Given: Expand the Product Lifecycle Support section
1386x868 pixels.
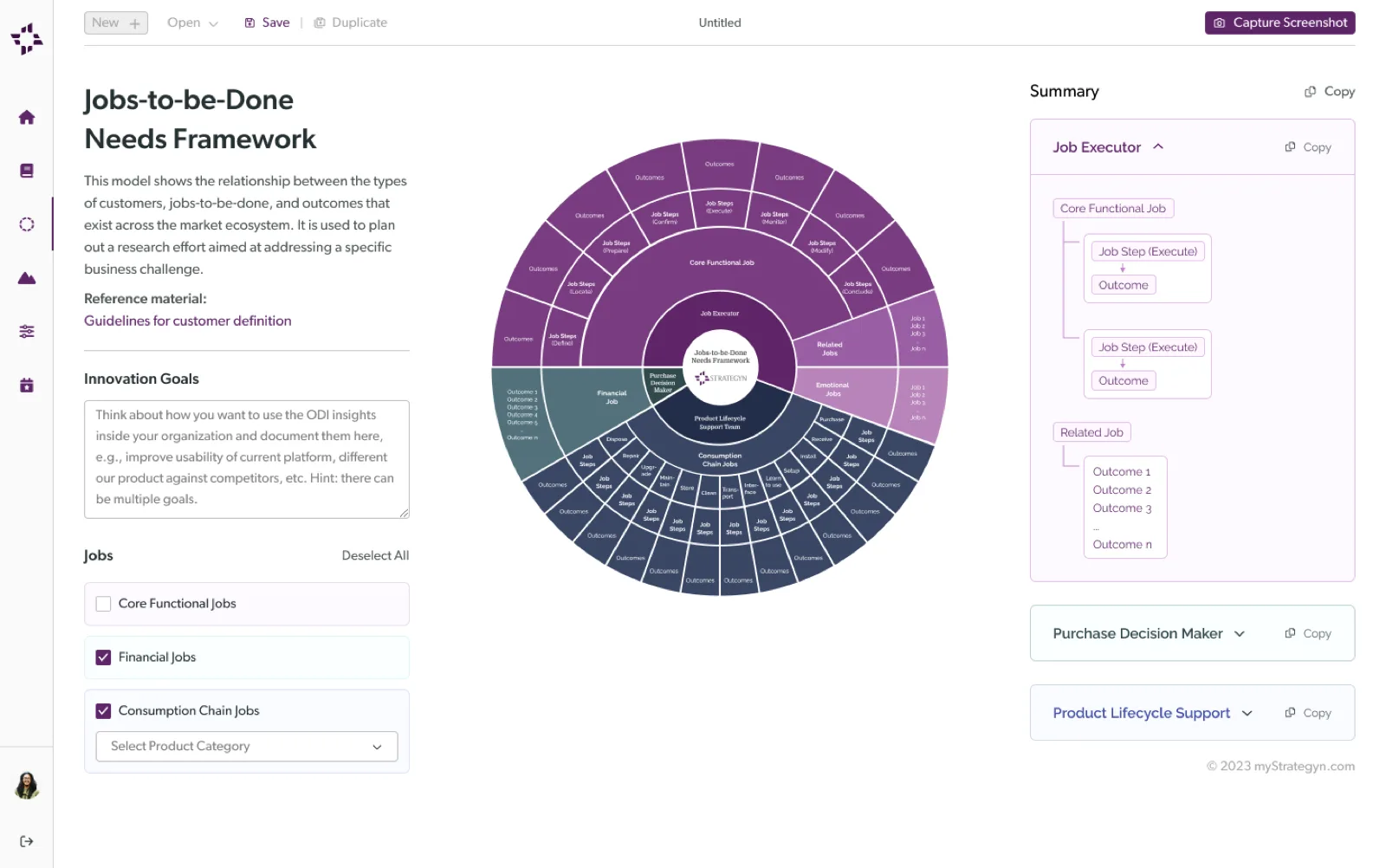Looking at the screenshot, I should (x=1247, y=714).
